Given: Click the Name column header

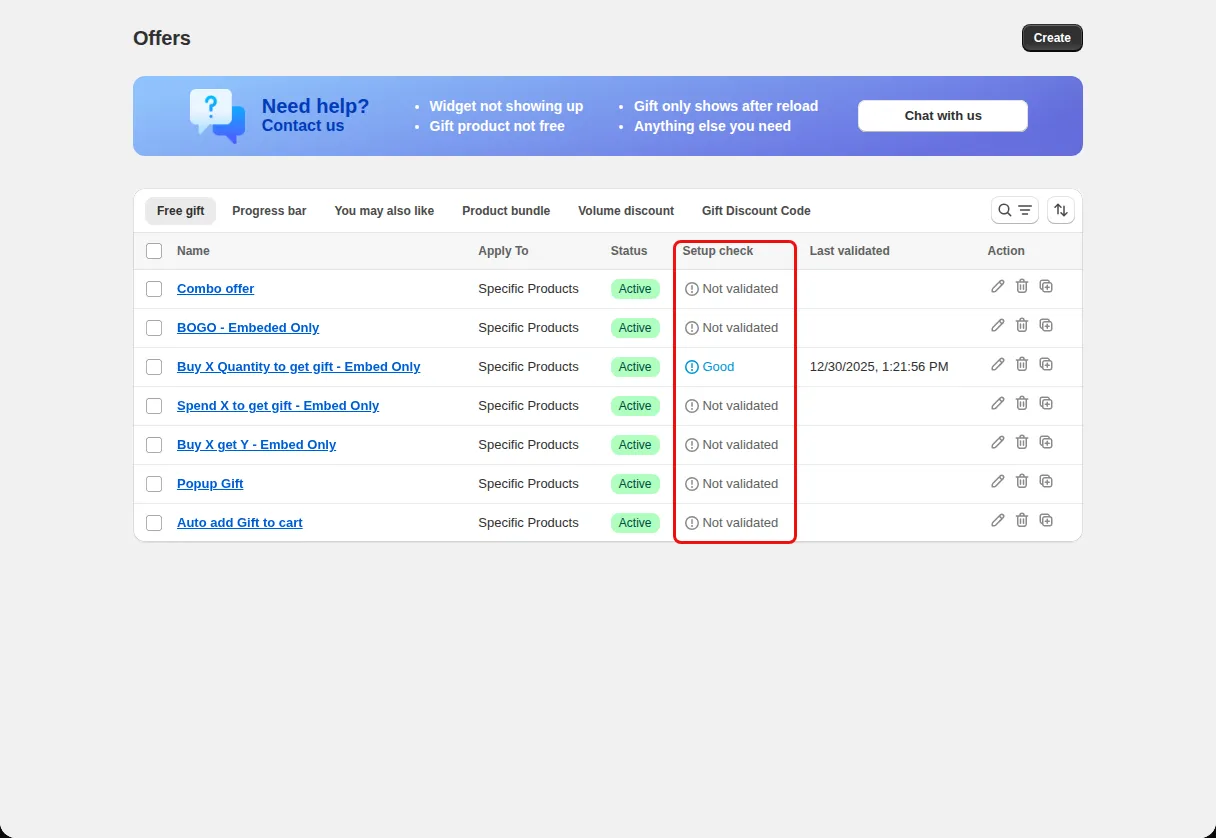Looking at the screenshot, I should 193,251.
